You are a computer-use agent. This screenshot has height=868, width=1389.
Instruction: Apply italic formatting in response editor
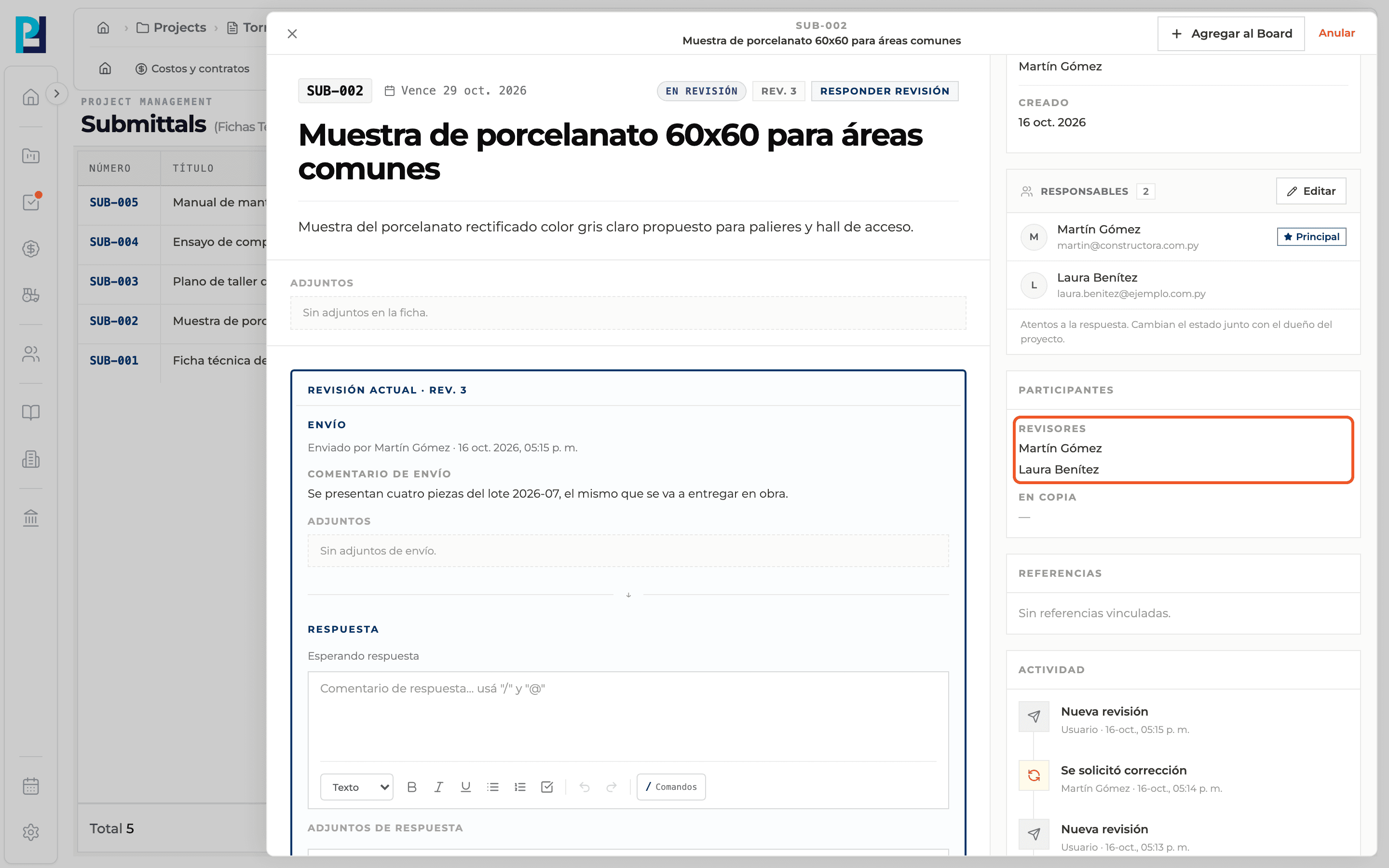[438, 787]
